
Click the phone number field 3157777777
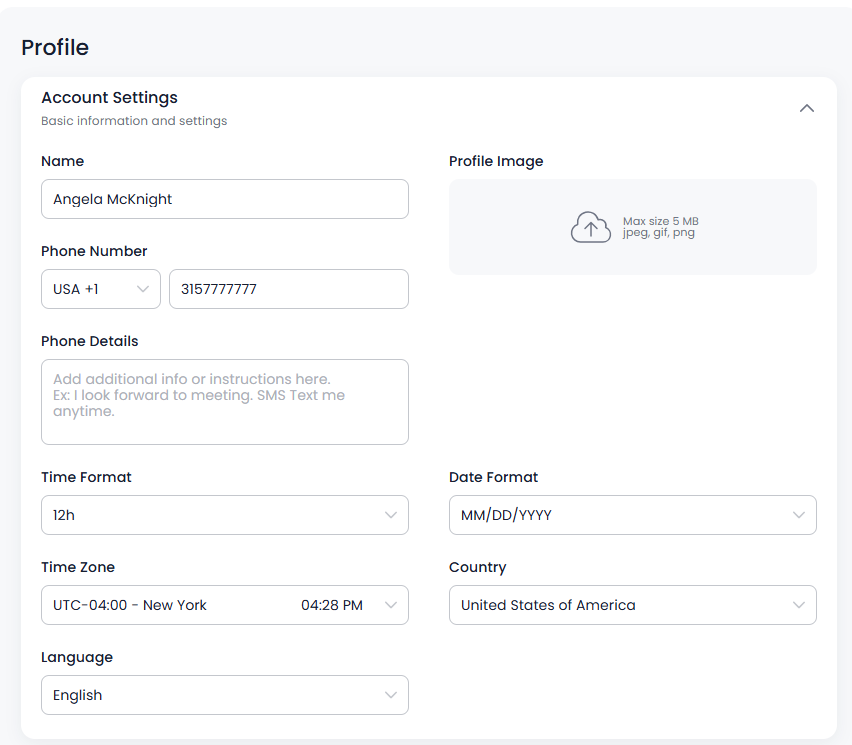point(289,289)
